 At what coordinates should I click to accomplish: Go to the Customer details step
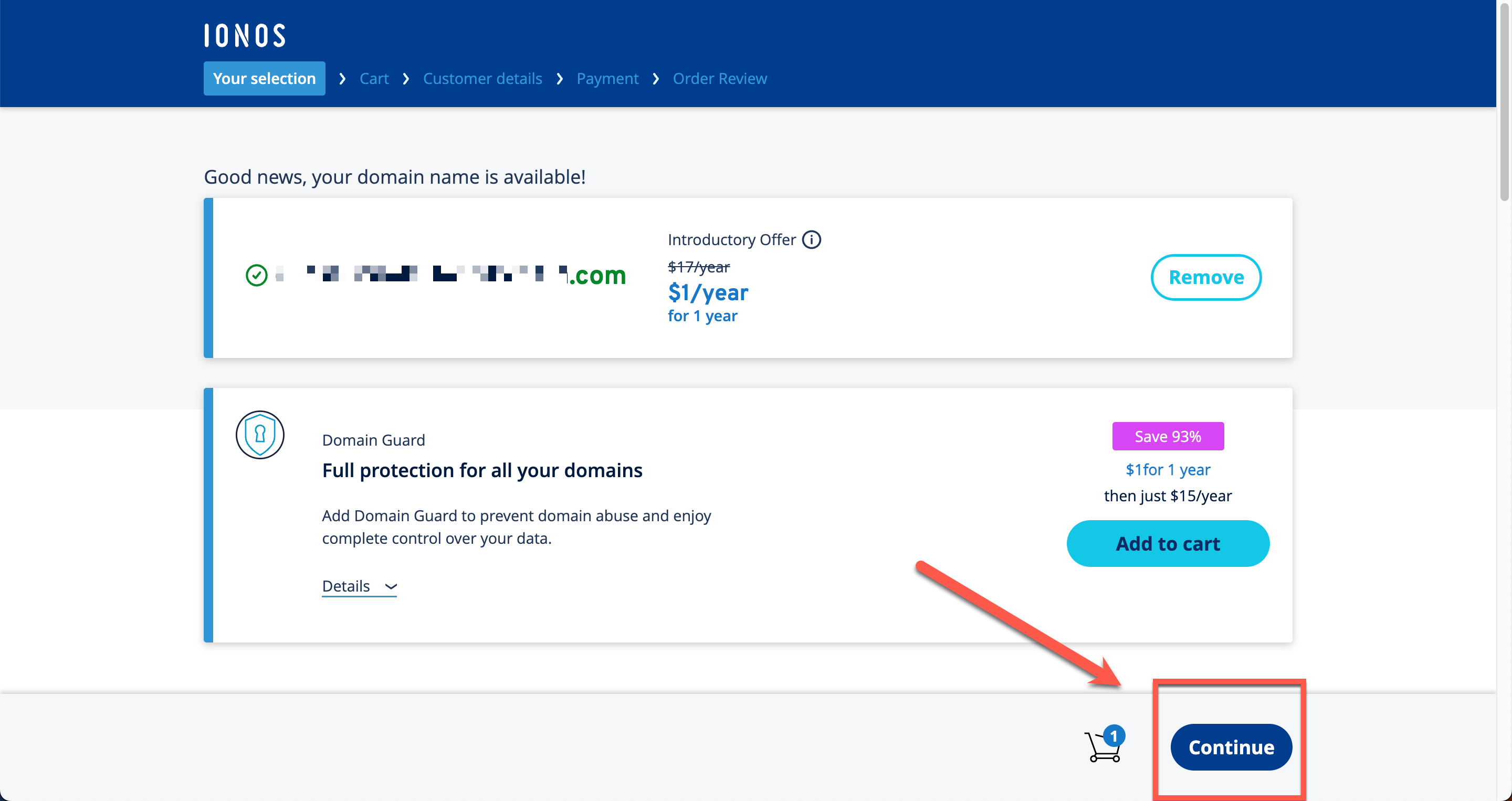(x=482, y=78)
